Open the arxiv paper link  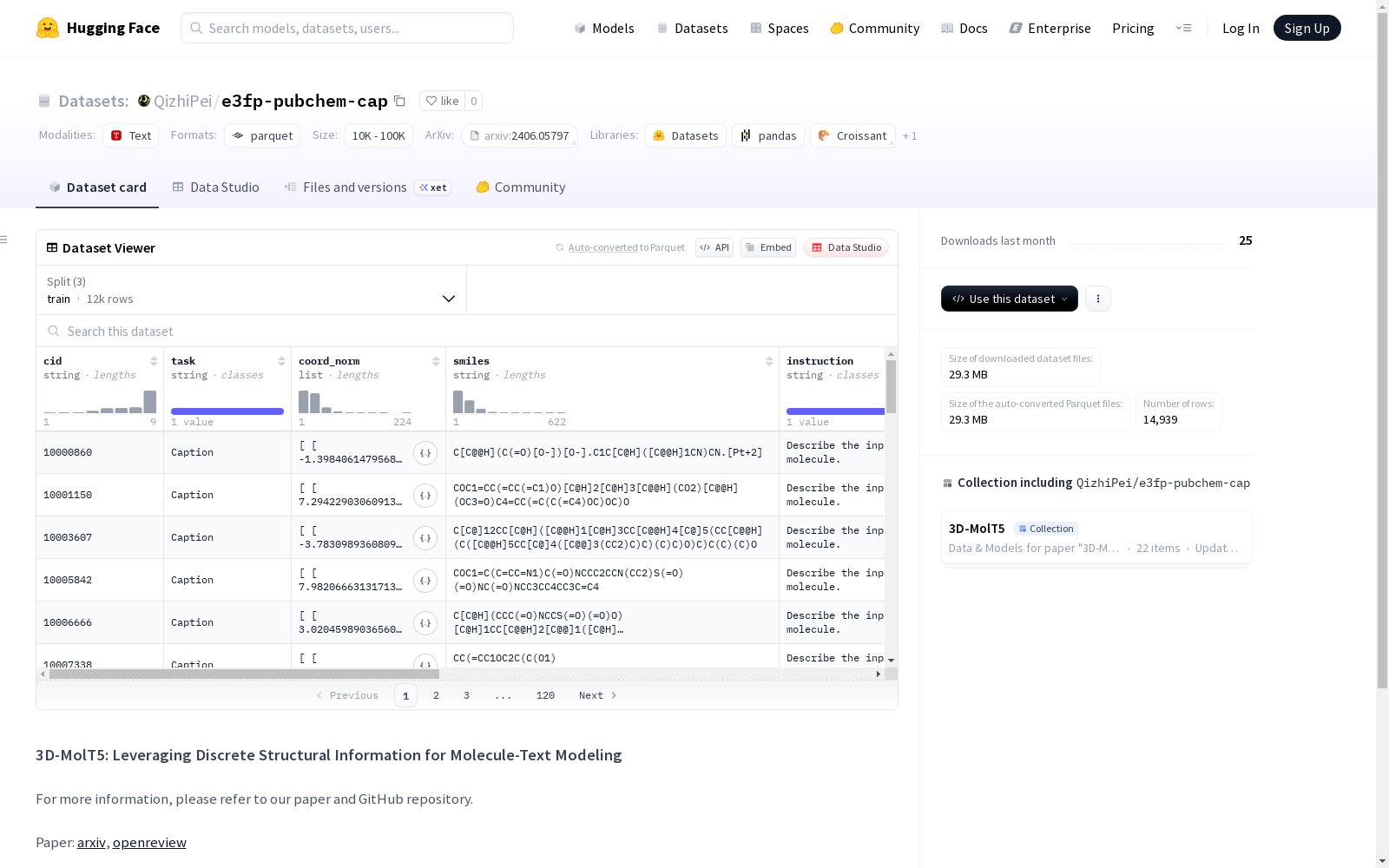point(91,842)
